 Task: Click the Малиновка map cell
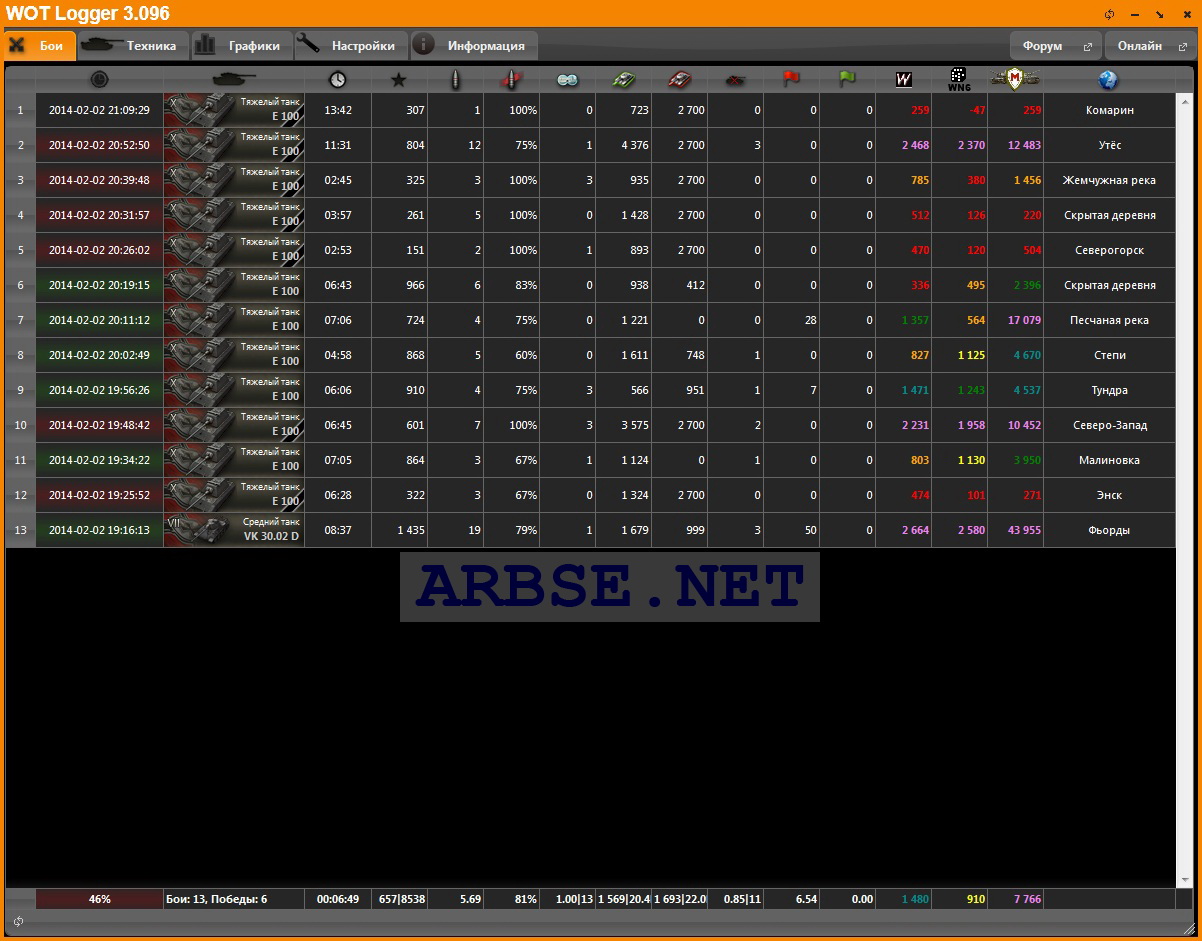[1109, 460]
